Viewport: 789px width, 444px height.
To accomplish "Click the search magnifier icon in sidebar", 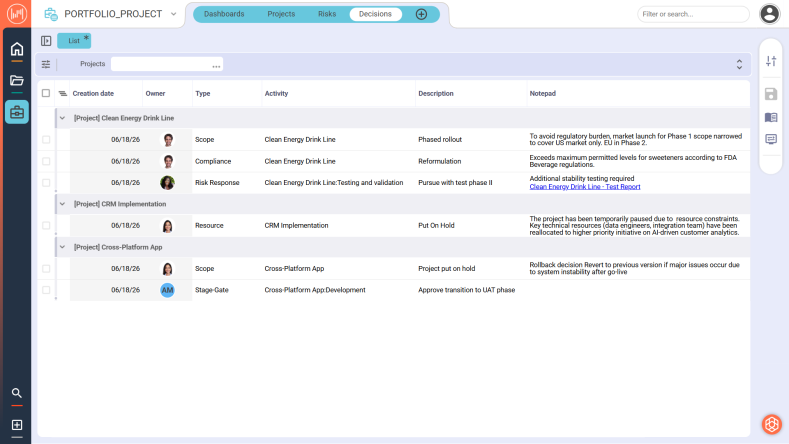I will [17, 393].
